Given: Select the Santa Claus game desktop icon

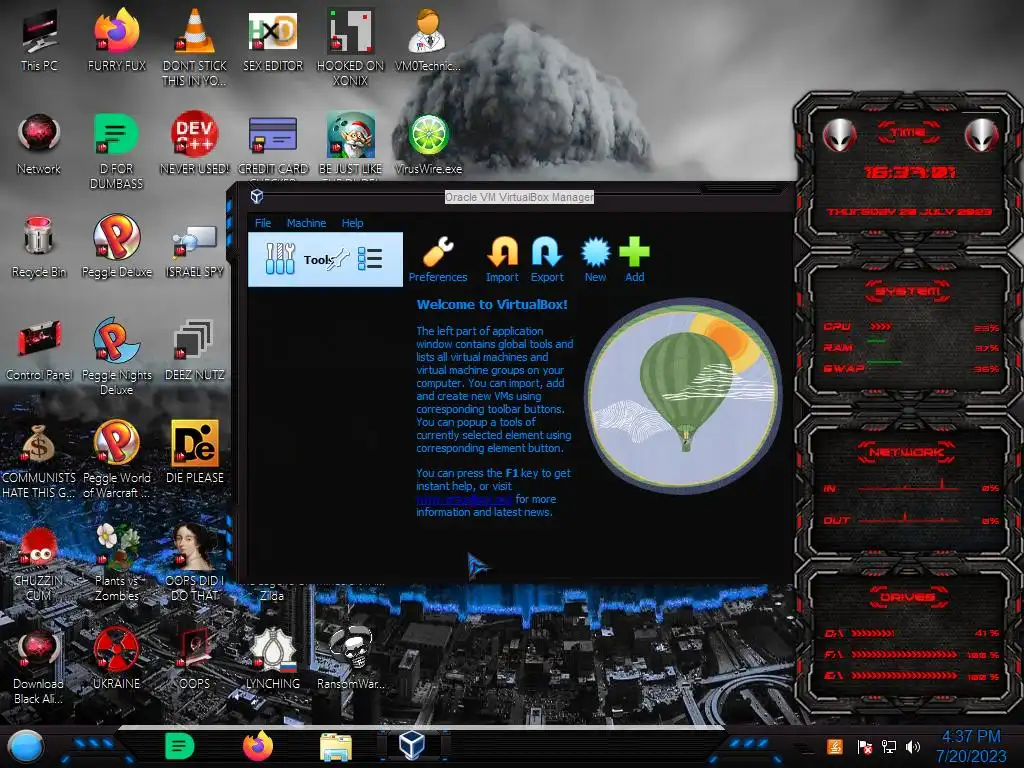Looking at the screenshot, I should [x=351, y=144].
